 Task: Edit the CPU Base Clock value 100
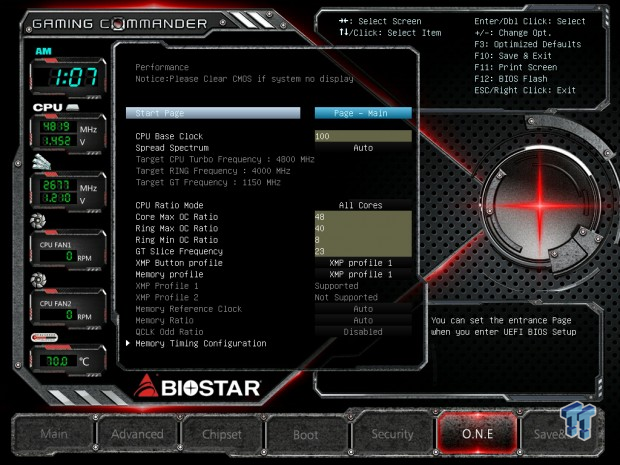363,136
